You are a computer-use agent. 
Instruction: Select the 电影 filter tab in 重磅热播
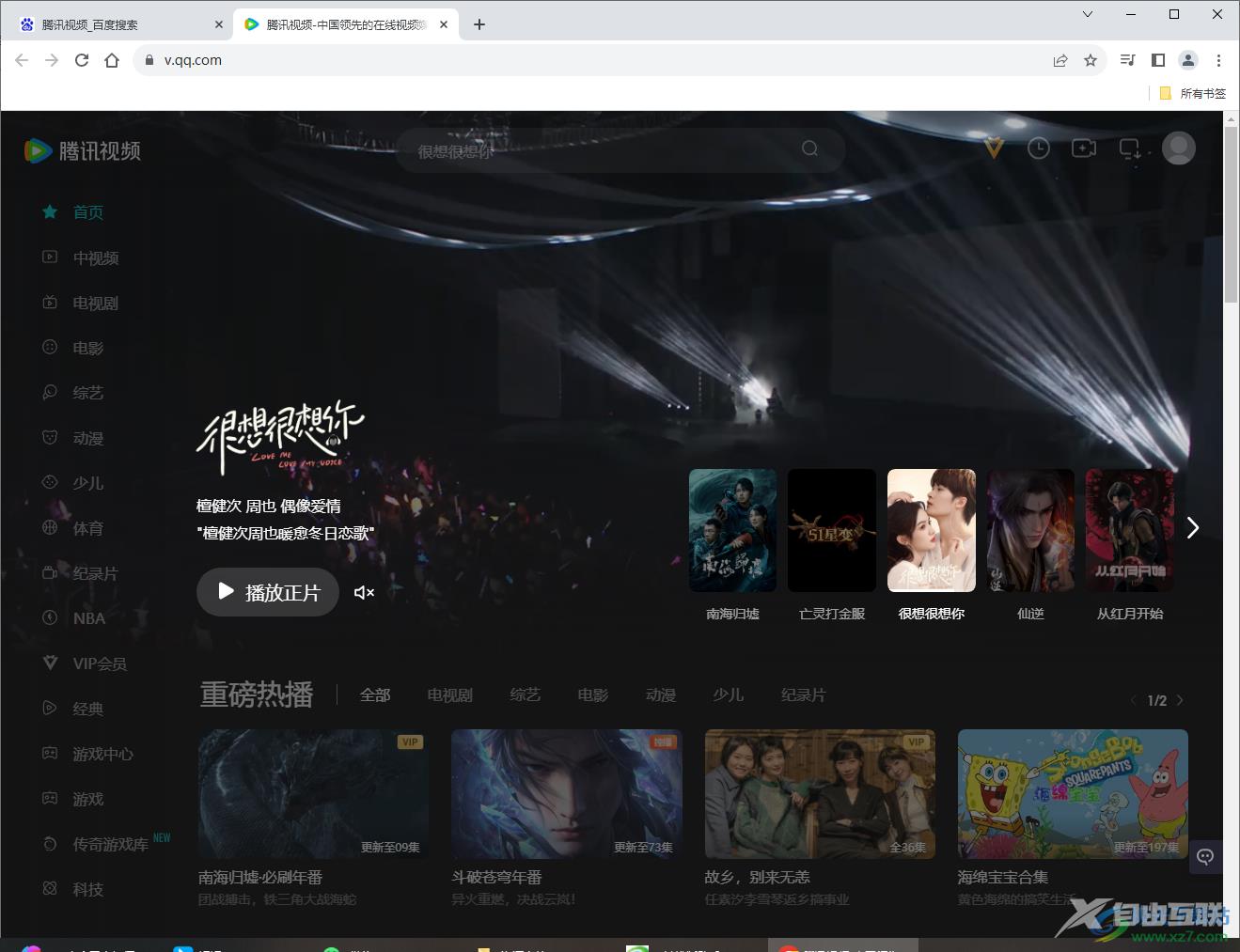coord(593,695)
